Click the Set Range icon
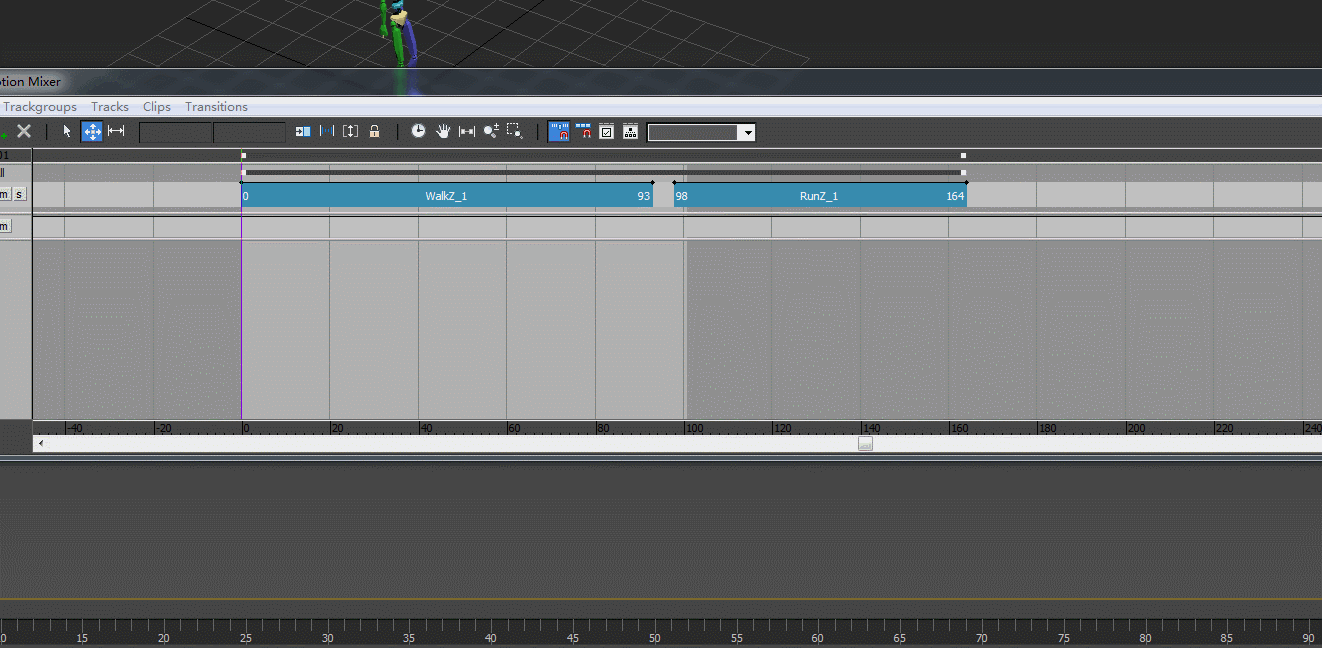The width and height of the screenshot is (1322, 648). pyautogui.click(x=327, y=131)
